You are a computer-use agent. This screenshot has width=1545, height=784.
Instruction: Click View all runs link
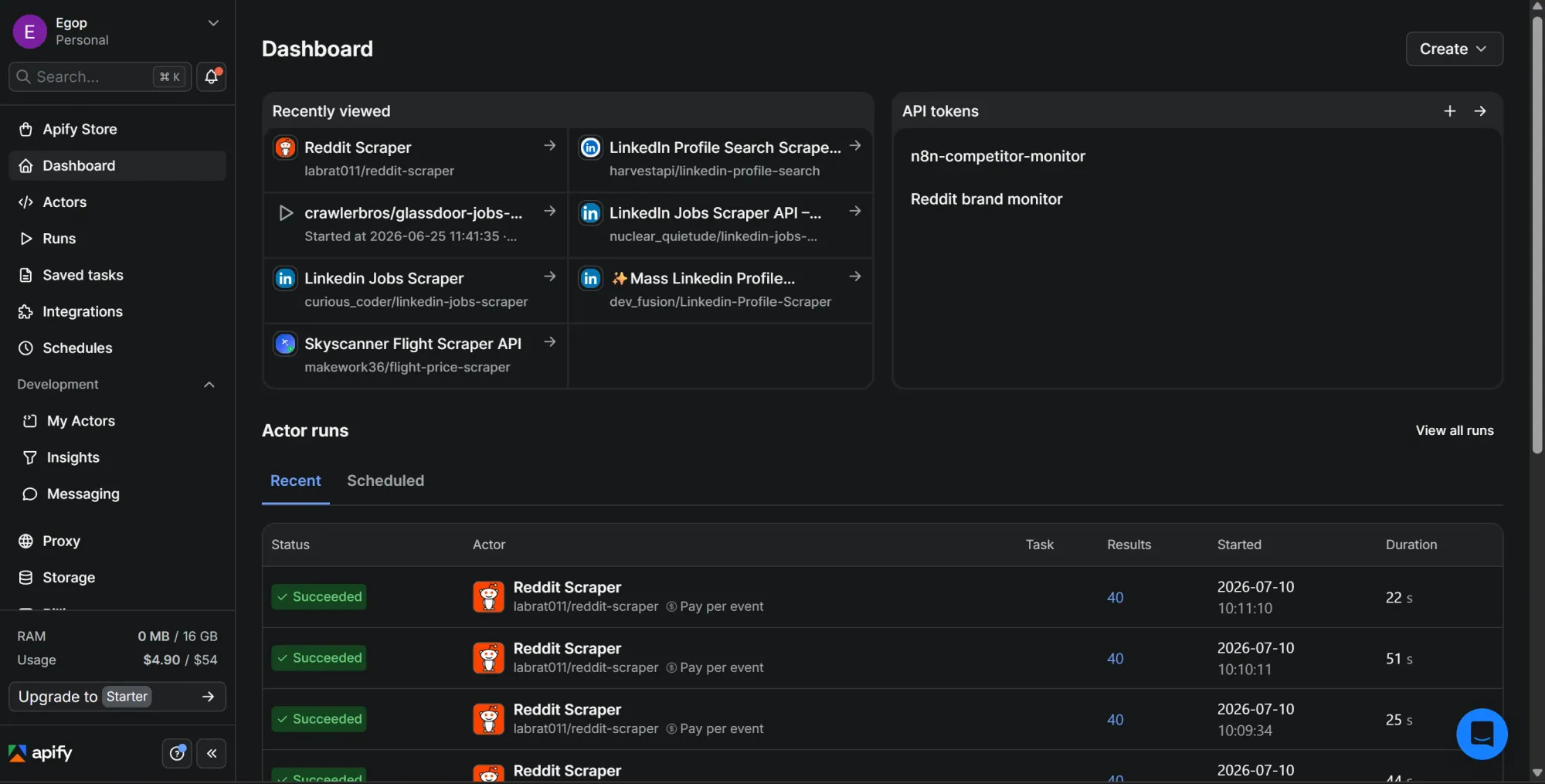1454,430
